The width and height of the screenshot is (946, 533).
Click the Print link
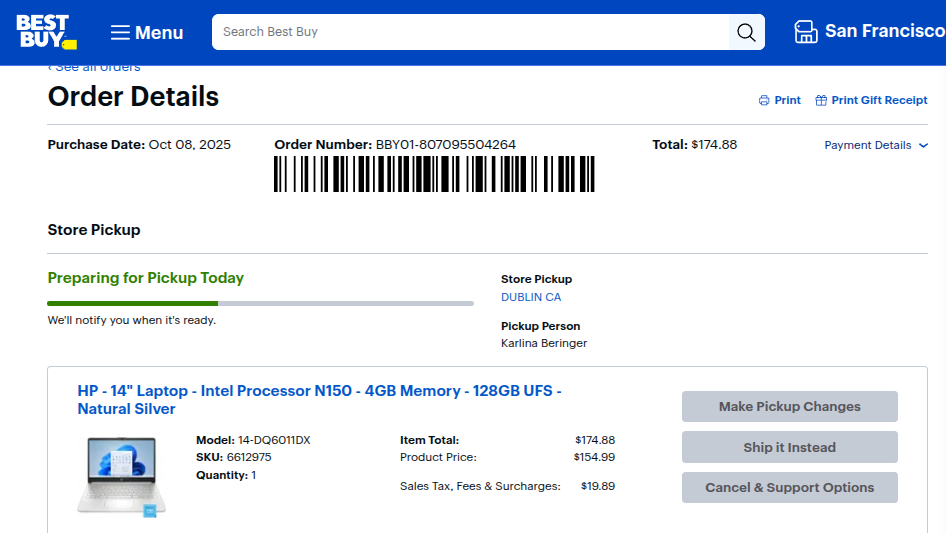(779, 100)
